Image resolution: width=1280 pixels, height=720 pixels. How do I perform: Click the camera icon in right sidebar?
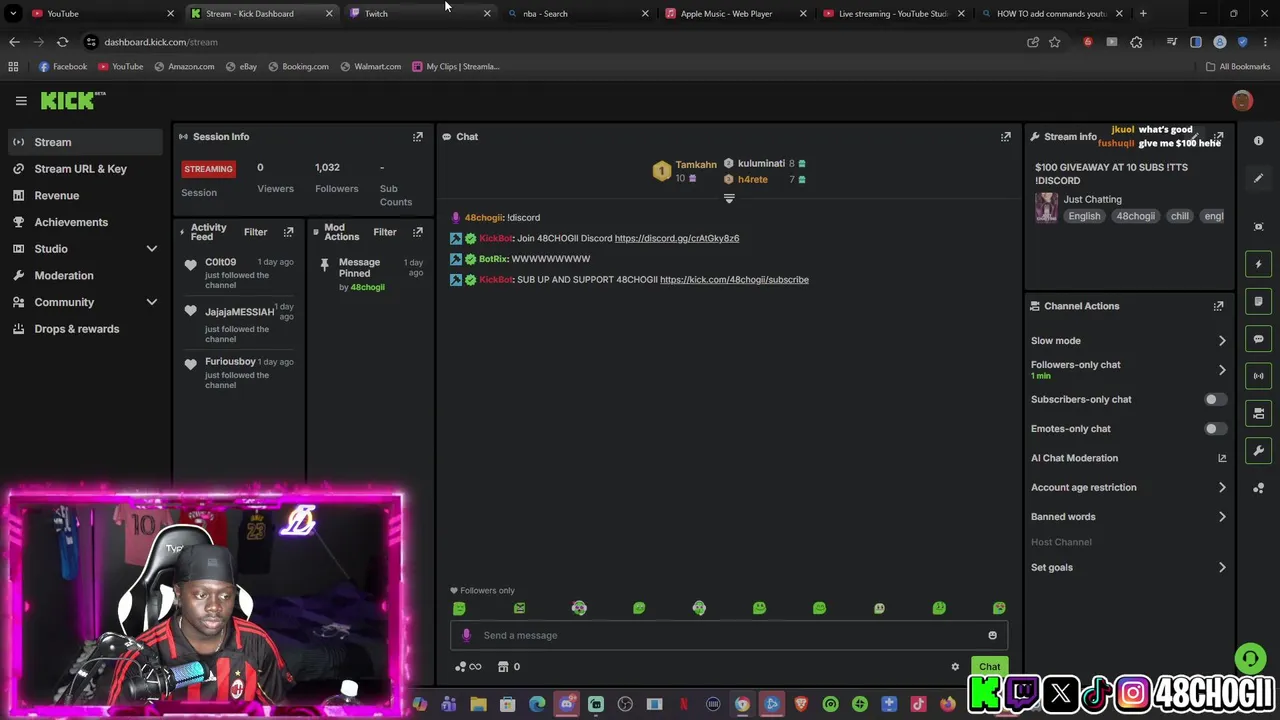1259,413
